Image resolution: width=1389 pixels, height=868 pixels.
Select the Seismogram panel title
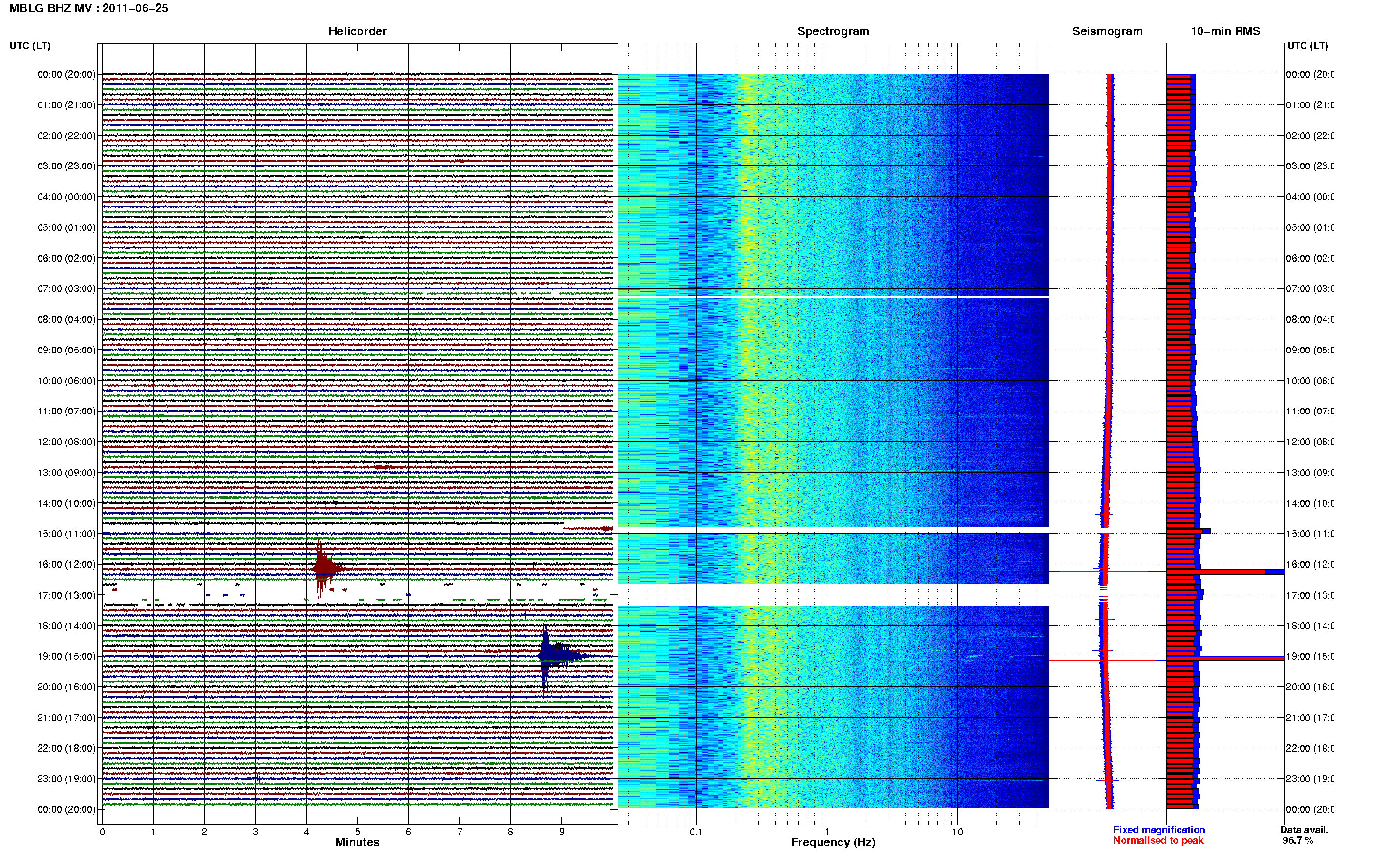click(x=1107, y=31)
